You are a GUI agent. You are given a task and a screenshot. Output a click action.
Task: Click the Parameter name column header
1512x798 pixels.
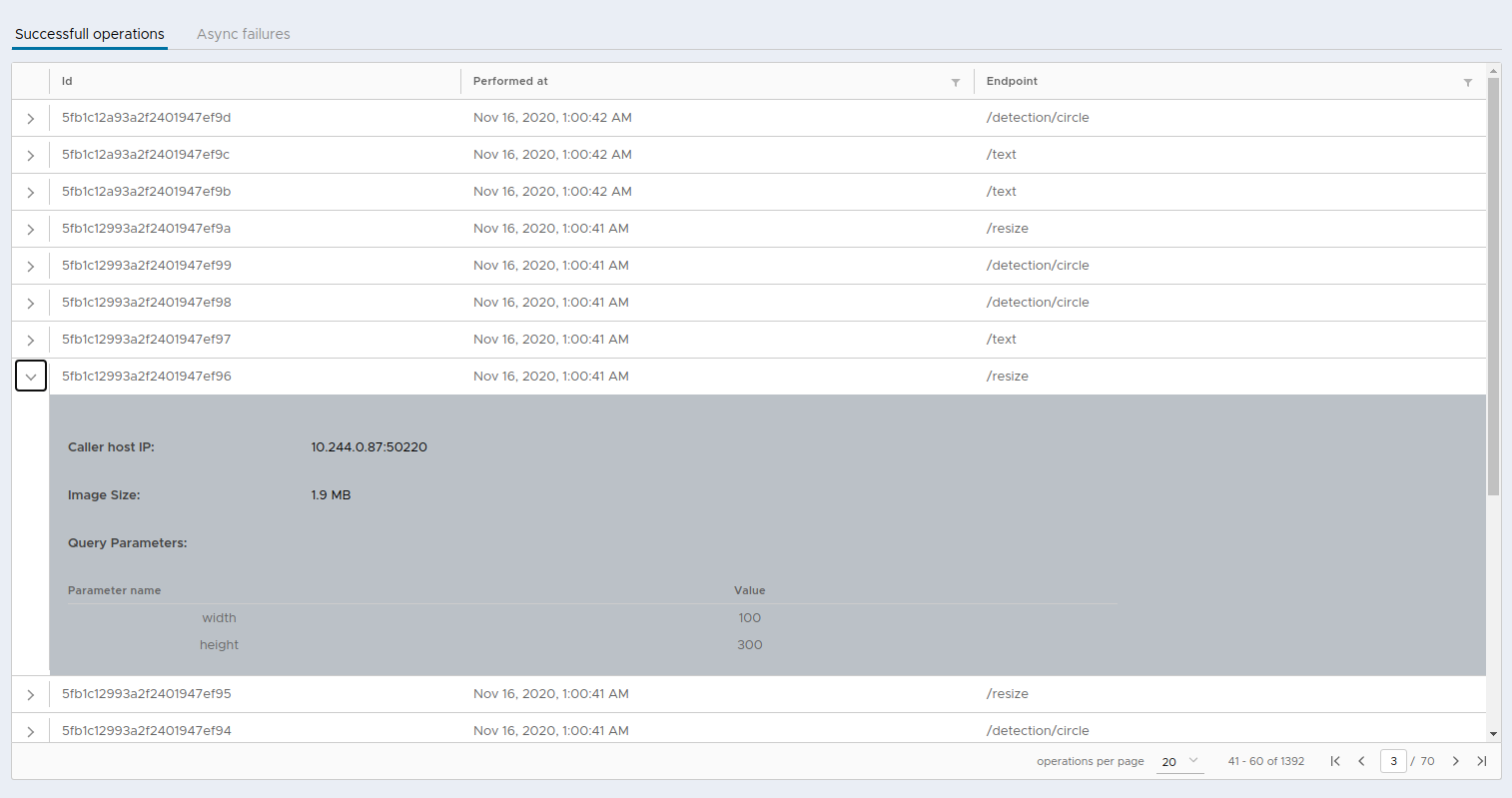coord(114,591)
